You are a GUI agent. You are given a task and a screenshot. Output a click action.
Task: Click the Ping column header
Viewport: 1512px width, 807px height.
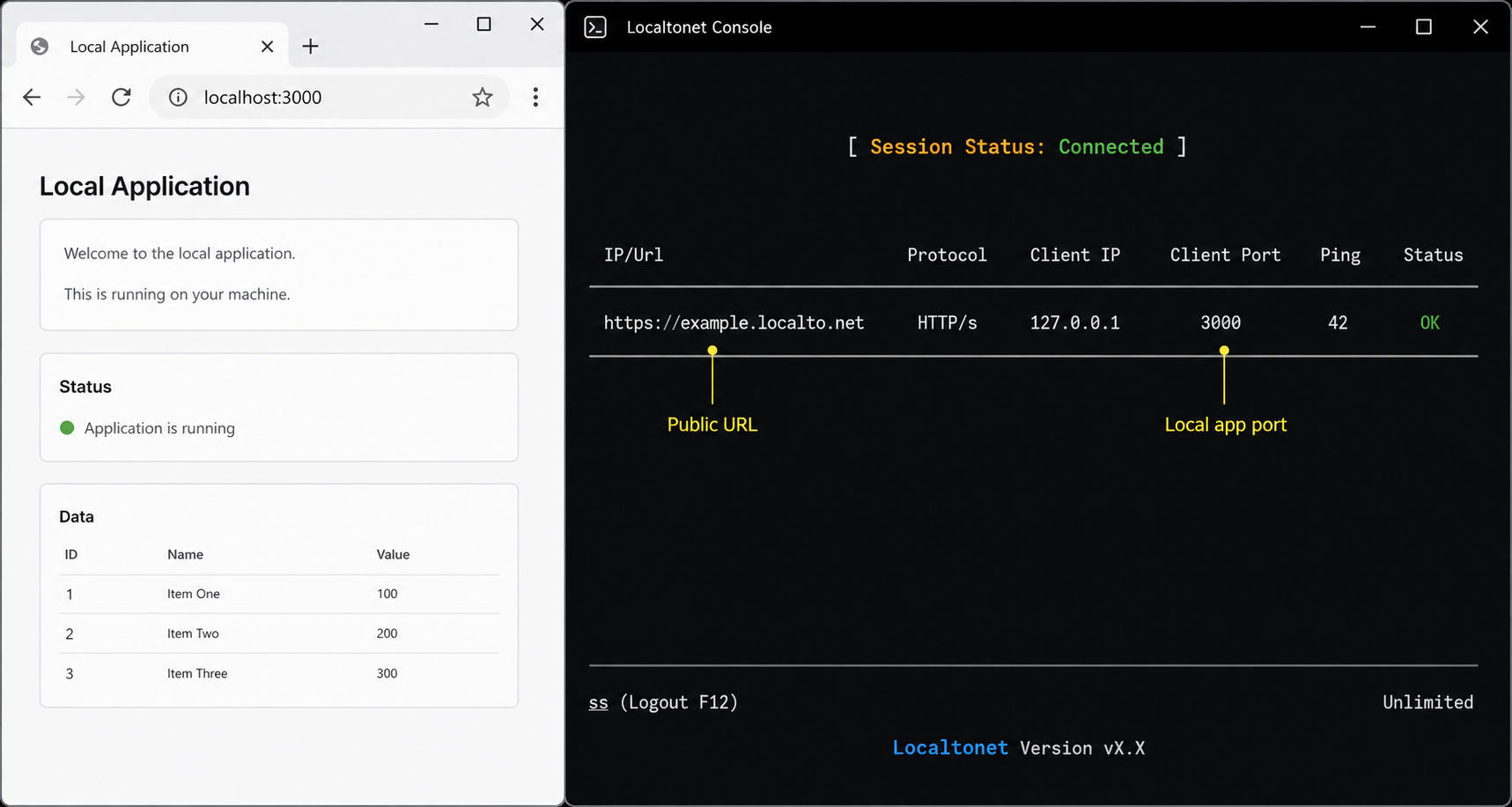[1340, 255]
